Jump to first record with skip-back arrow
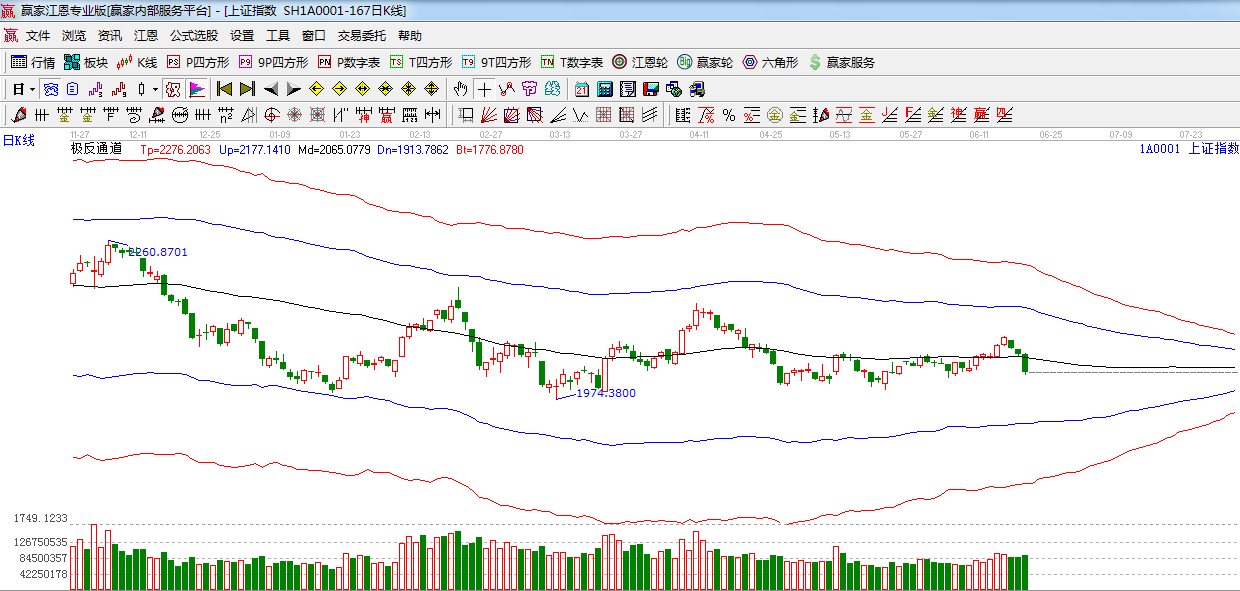 [x=225, y=89]
